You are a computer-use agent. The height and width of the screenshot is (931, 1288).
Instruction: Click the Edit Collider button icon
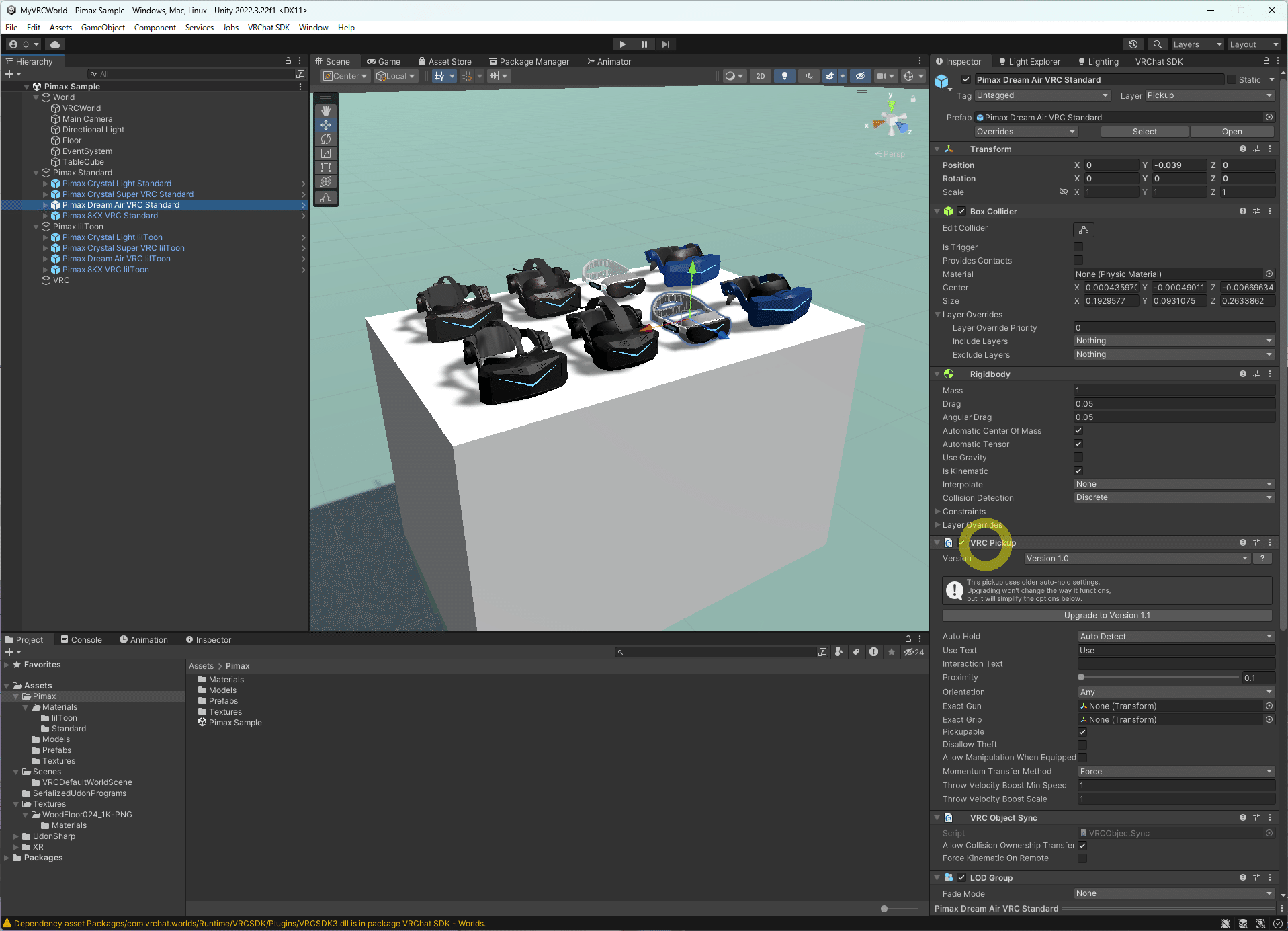coord(1084,230)
